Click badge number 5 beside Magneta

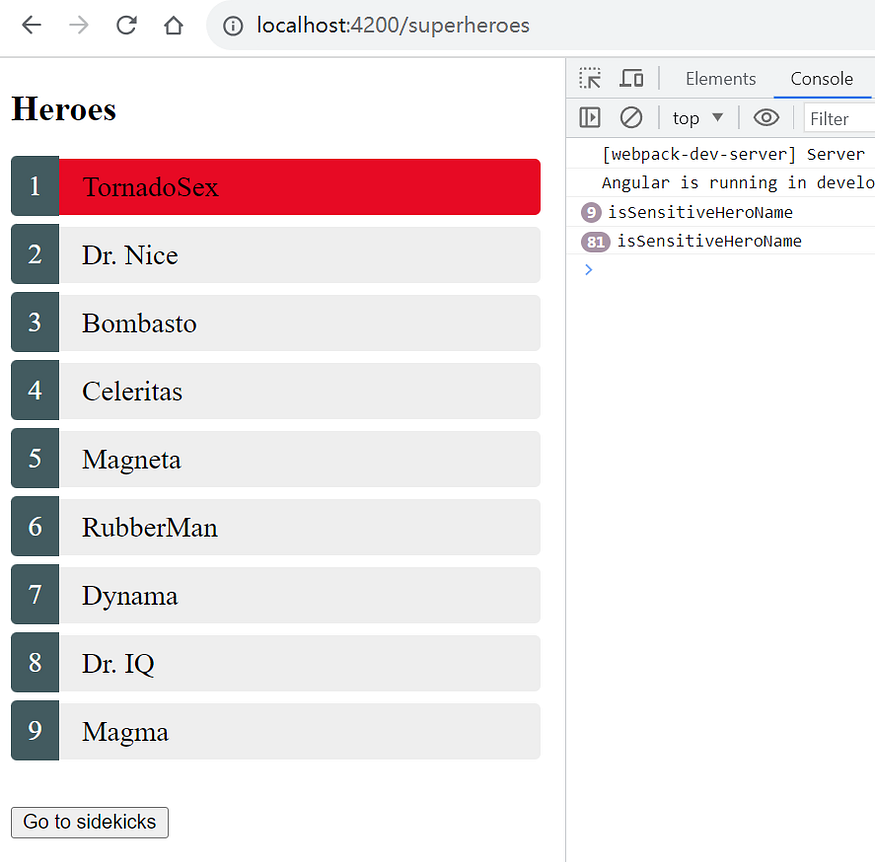pyautogui.click(x=35, y=459)
